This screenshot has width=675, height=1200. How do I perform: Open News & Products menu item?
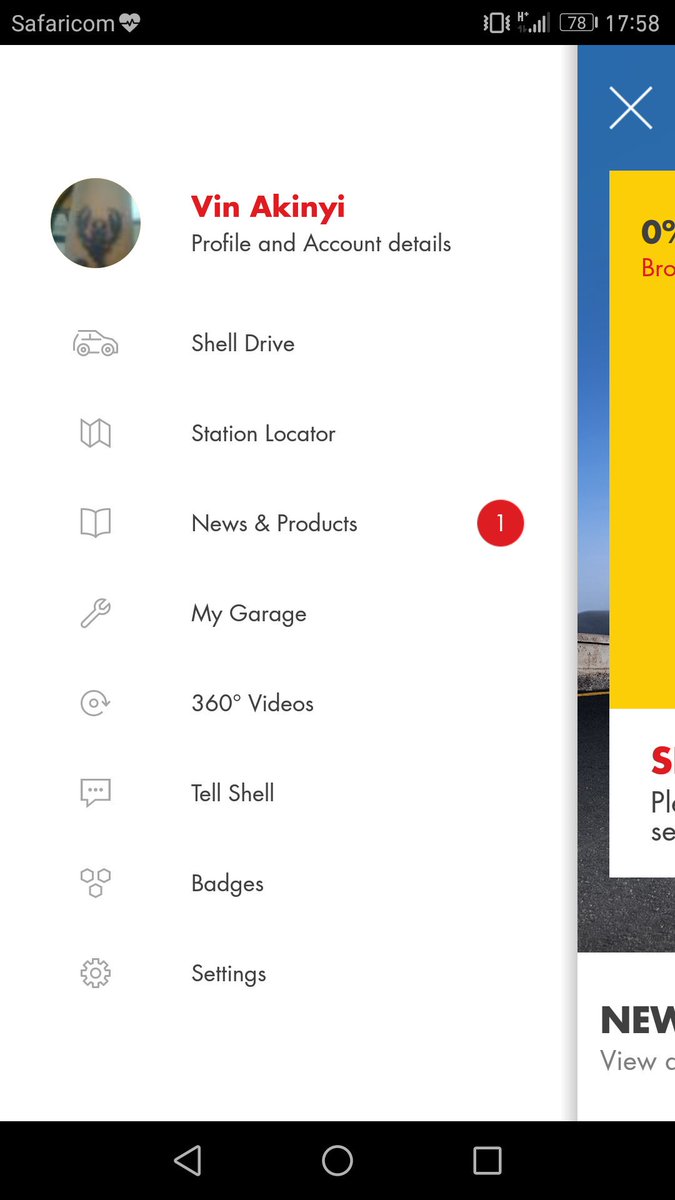274,523
